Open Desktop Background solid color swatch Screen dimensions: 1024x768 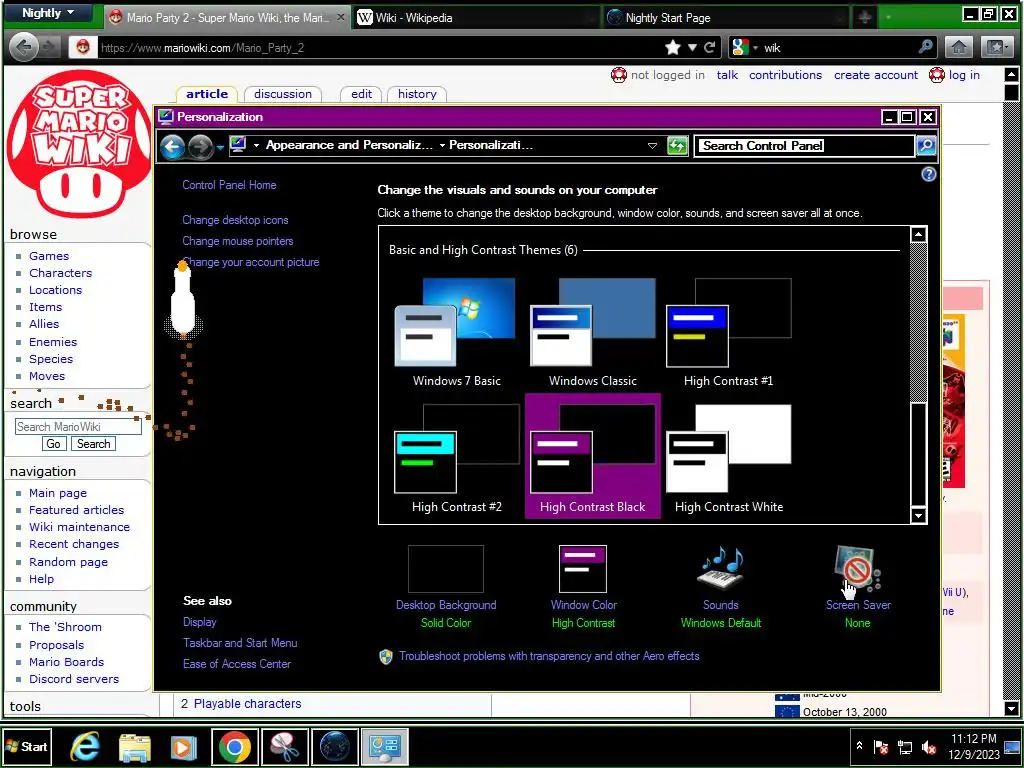(x=446, y=569)
